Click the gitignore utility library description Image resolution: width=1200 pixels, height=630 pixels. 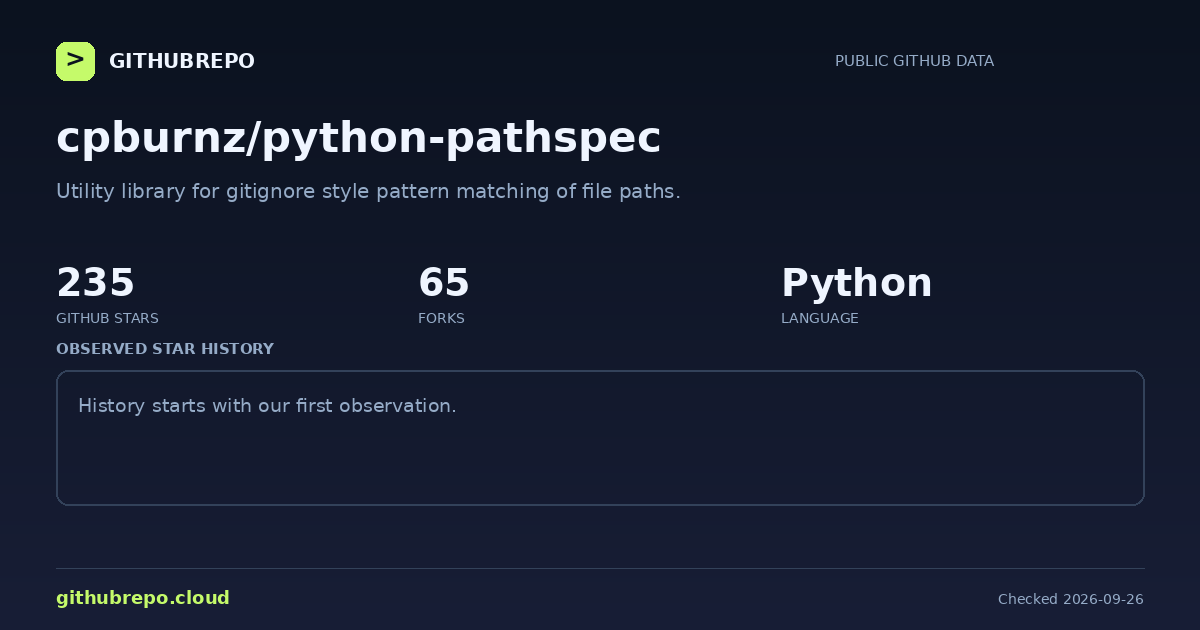(368, 191)
